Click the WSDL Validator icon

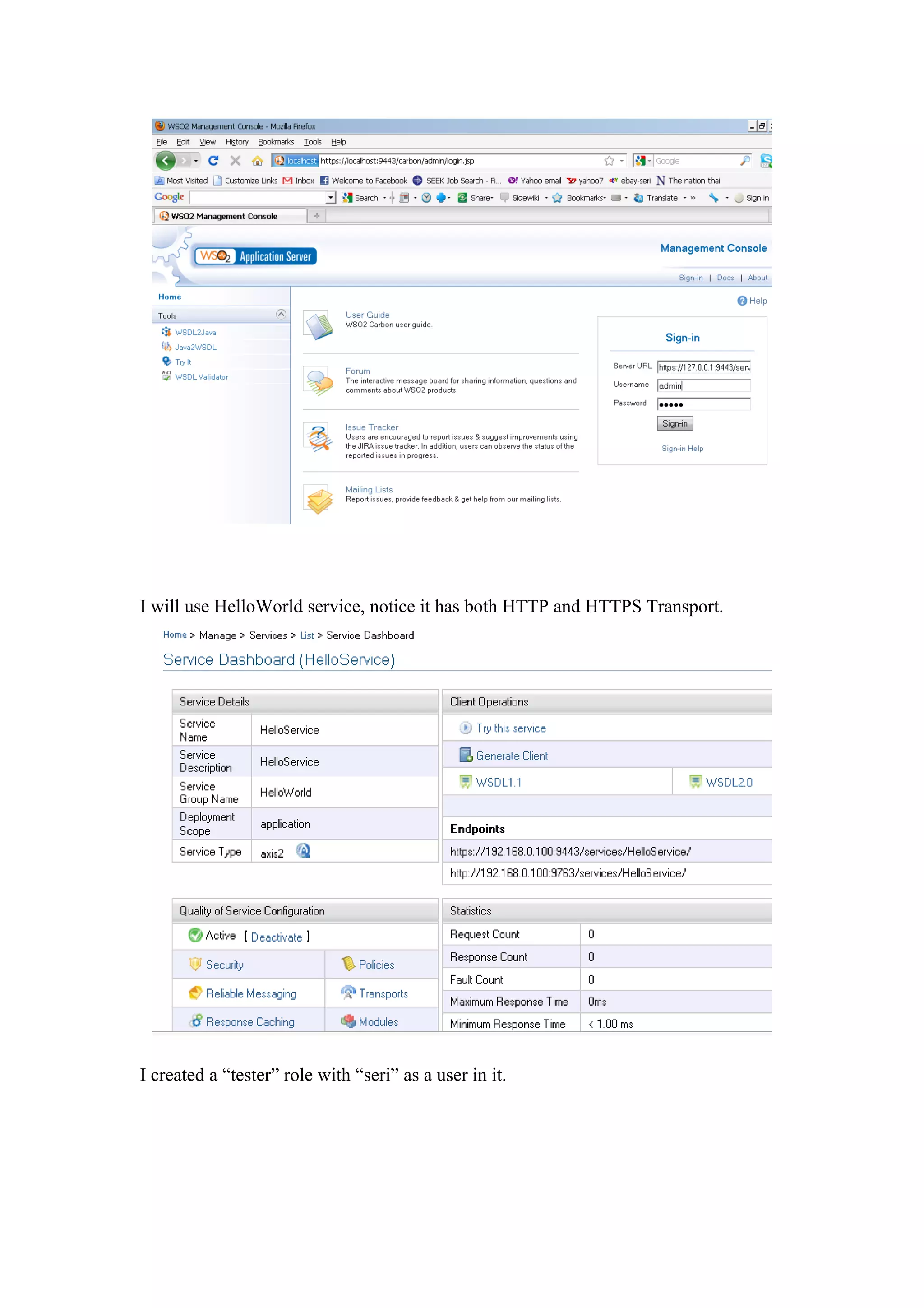[166, 376]
